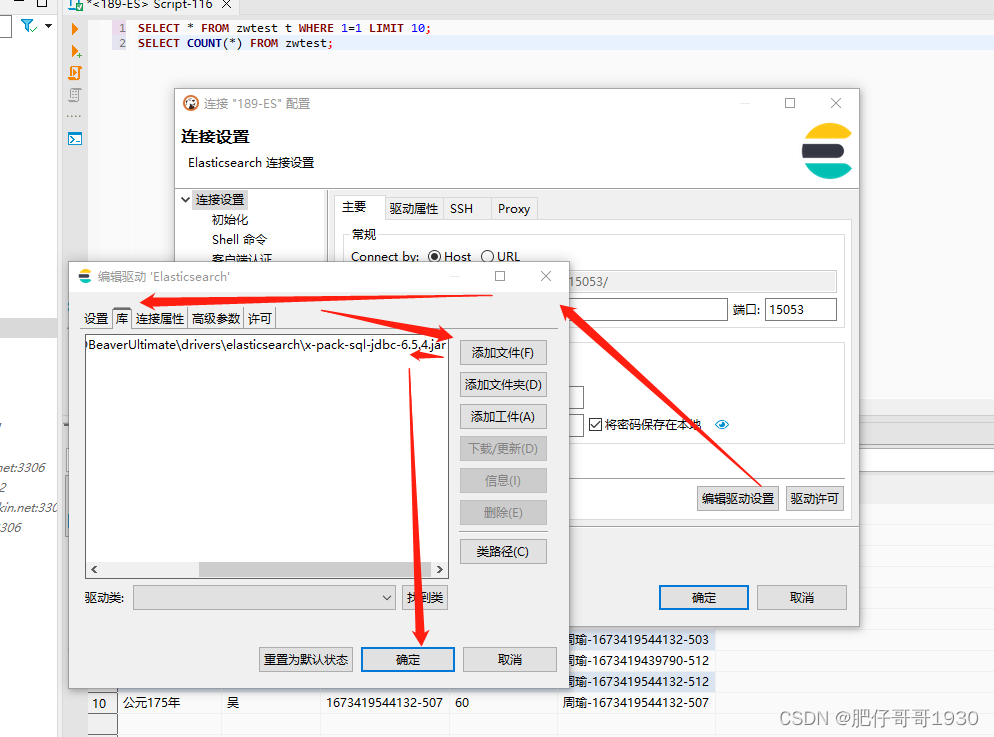Click the 类路径(C) button
The height and width of the screenshot is (737, 994).
click(503, 552)
